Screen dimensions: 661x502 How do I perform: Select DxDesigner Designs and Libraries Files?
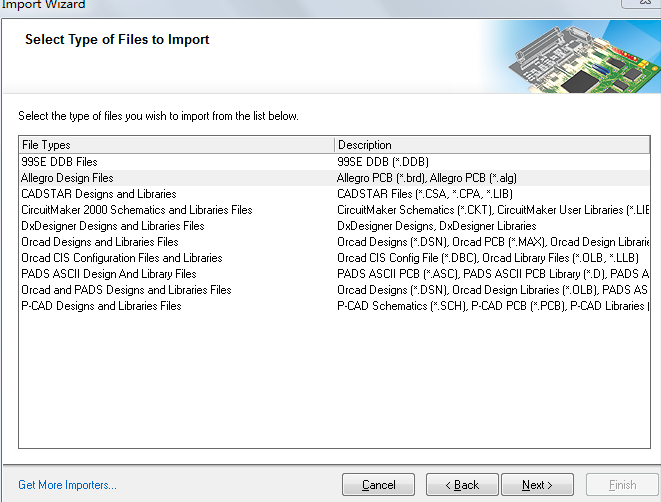click(113, 226)
